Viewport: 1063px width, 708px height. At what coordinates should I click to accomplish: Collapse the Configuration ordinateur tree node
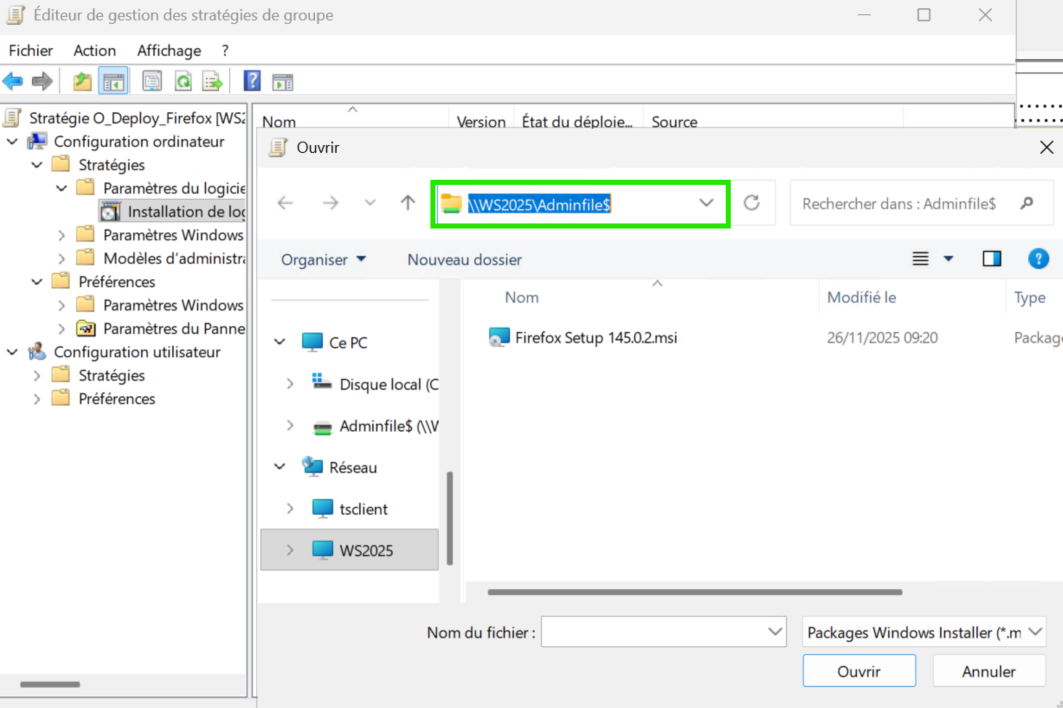[x=13, y=142]
